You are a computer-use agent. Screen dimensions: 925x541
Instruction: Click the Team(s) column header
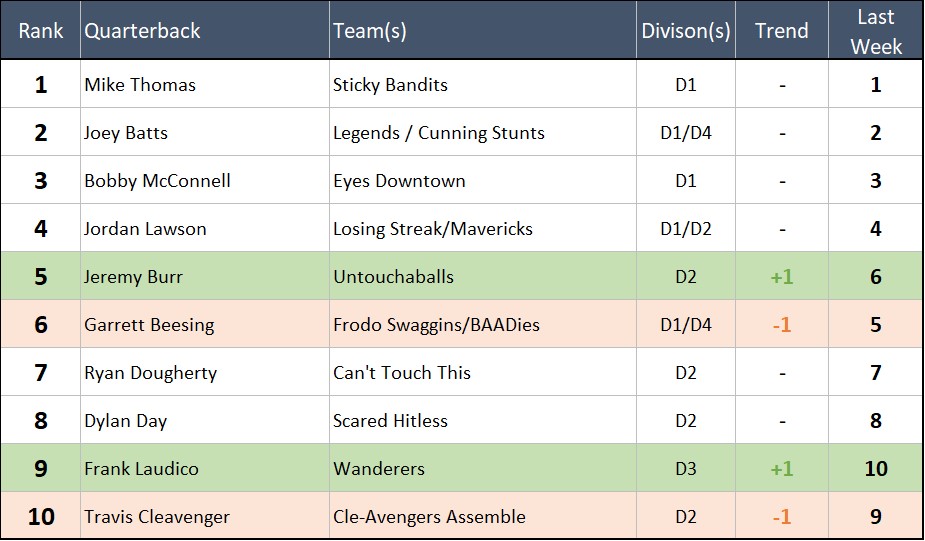(370, 31)
